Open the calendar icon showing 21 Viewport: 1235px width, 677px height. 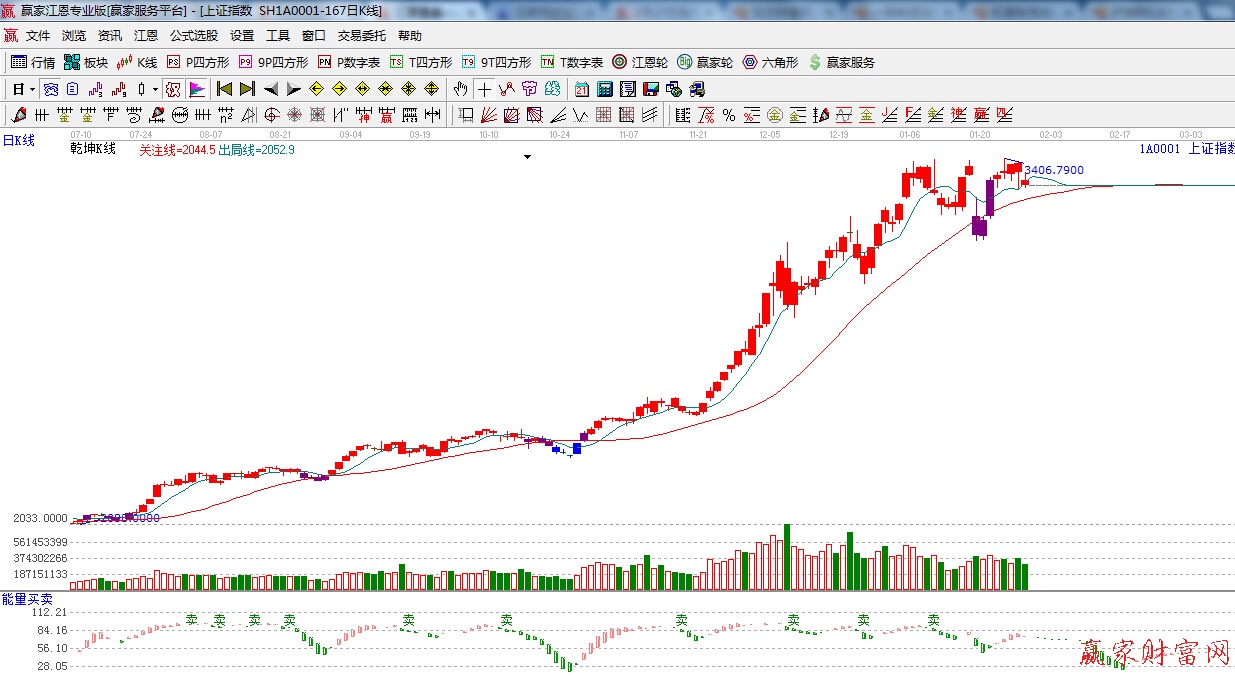point(581,89)
